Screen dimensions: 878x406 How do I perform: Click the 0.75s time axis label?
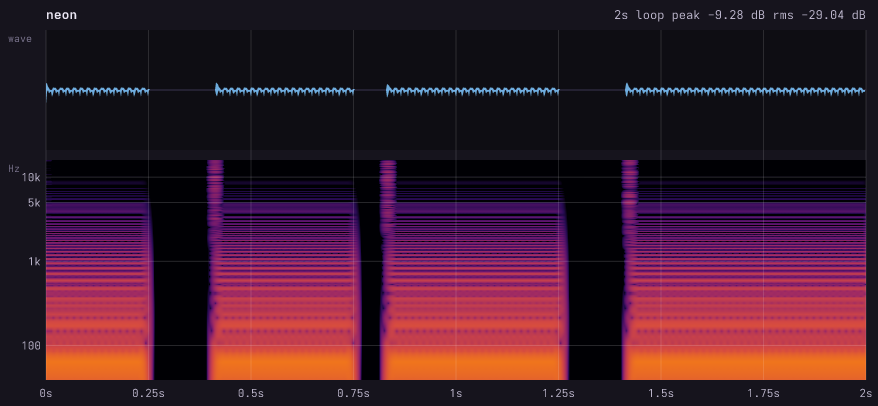click(353, 393)
